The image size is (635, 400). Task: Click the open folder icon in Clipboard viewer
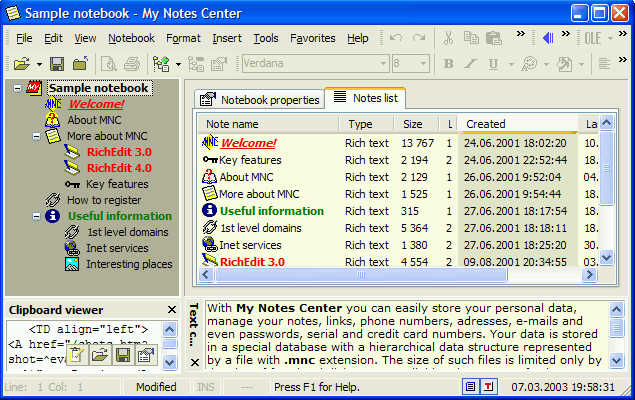click(x=100, y=355)
